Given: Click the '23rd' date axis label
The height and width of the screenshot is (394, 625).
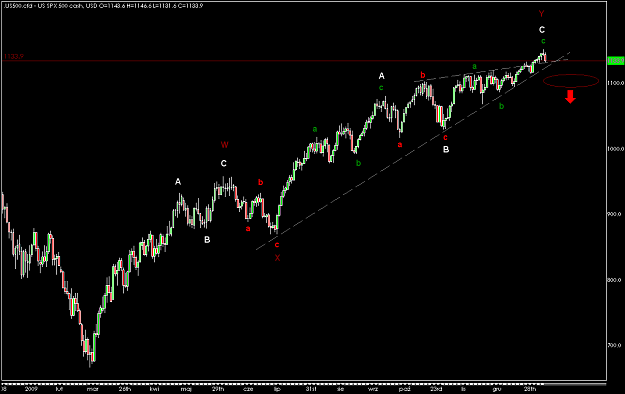Looking at the screenshot, I should point(436,389).
